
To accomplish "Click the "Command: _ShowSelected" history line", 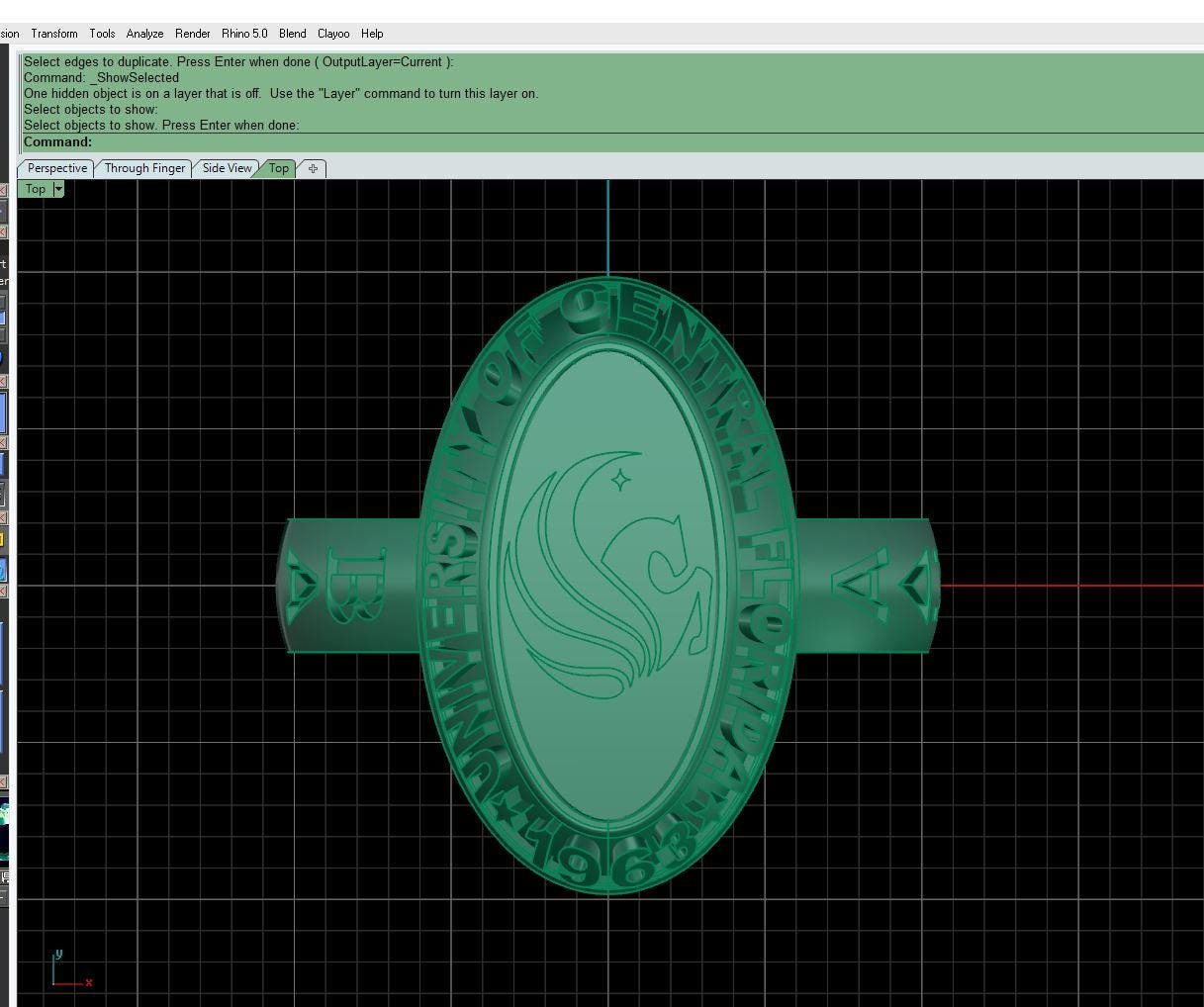I will [102, 77].
